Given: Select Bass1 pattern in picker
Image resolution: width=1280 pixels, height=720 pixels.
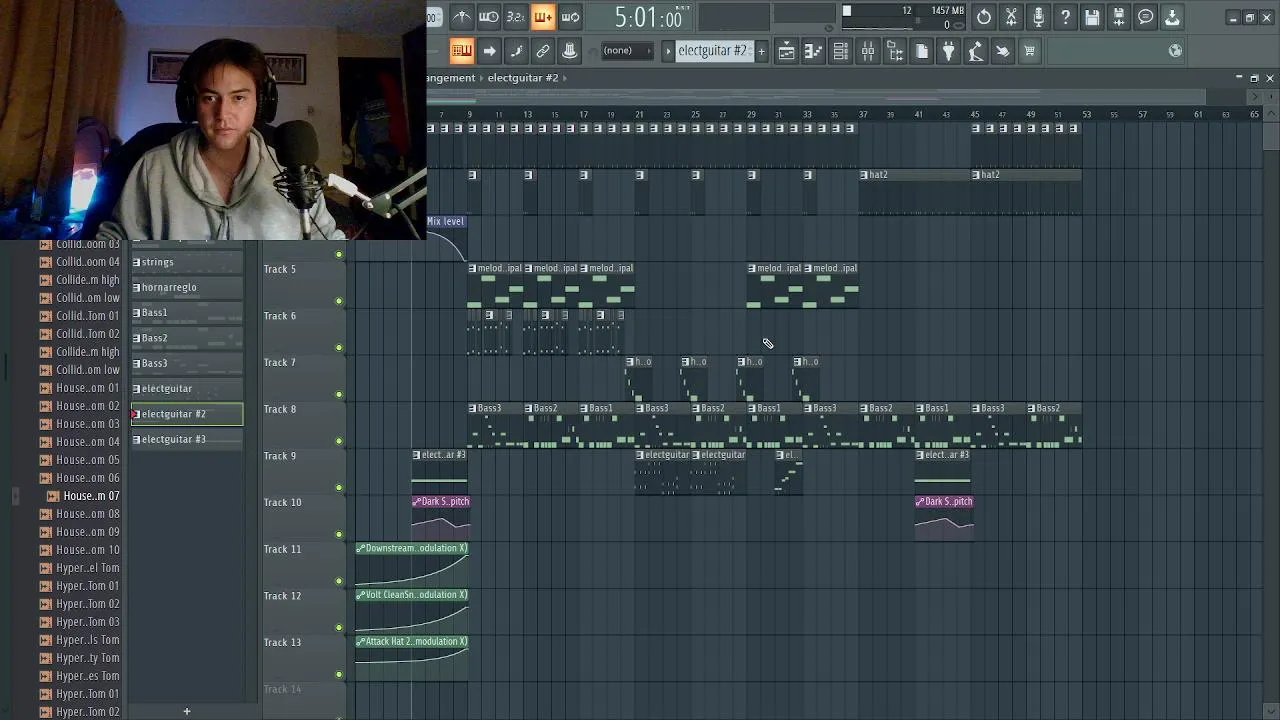Looking at the screenshot, I should [x=187, y=313].
